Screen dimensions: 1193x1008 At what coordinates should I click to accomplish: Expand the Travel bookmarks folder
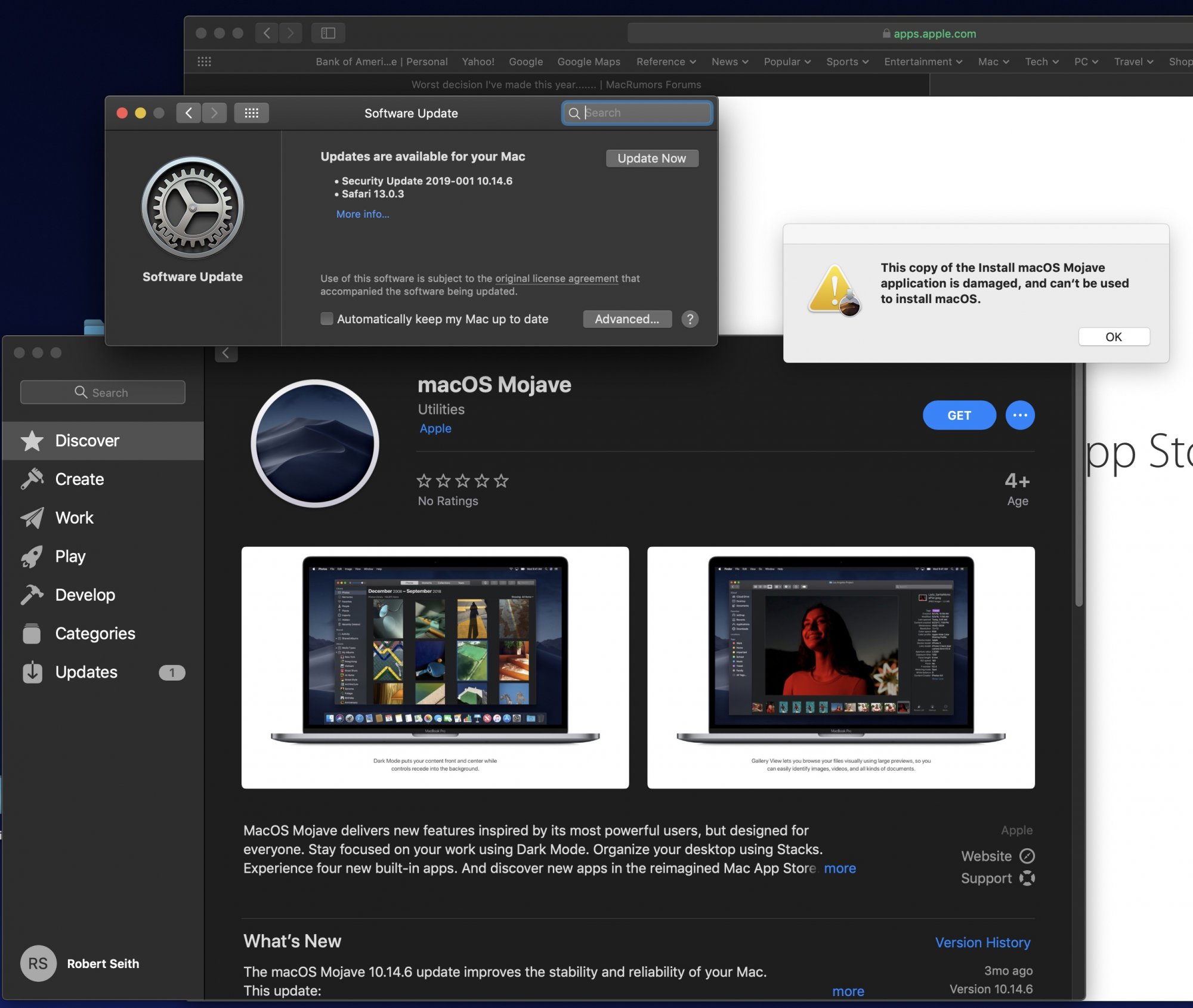[1133, 61]
